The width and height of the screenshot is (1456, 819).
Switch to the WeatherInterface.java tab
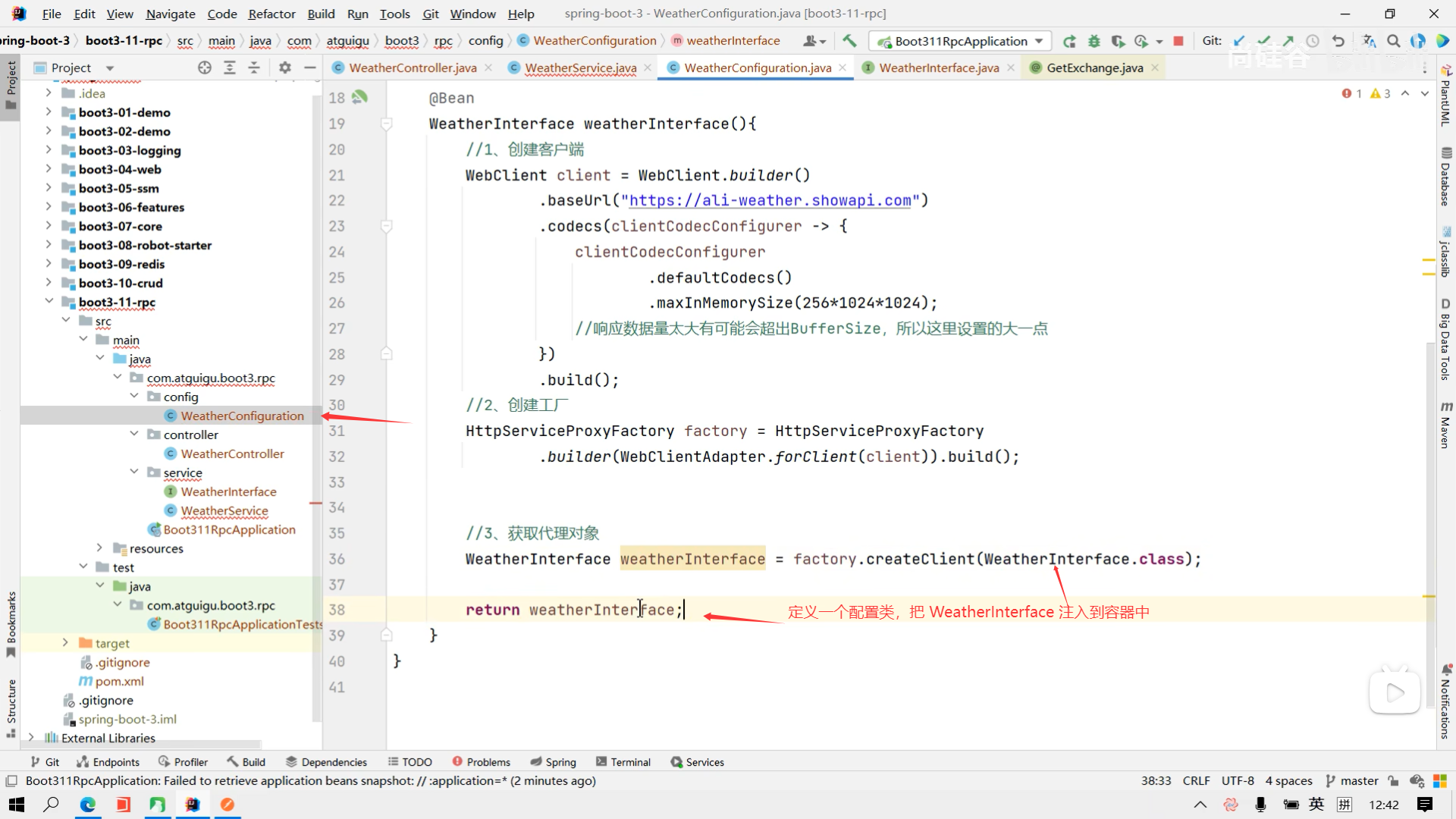tap(938, 67)
